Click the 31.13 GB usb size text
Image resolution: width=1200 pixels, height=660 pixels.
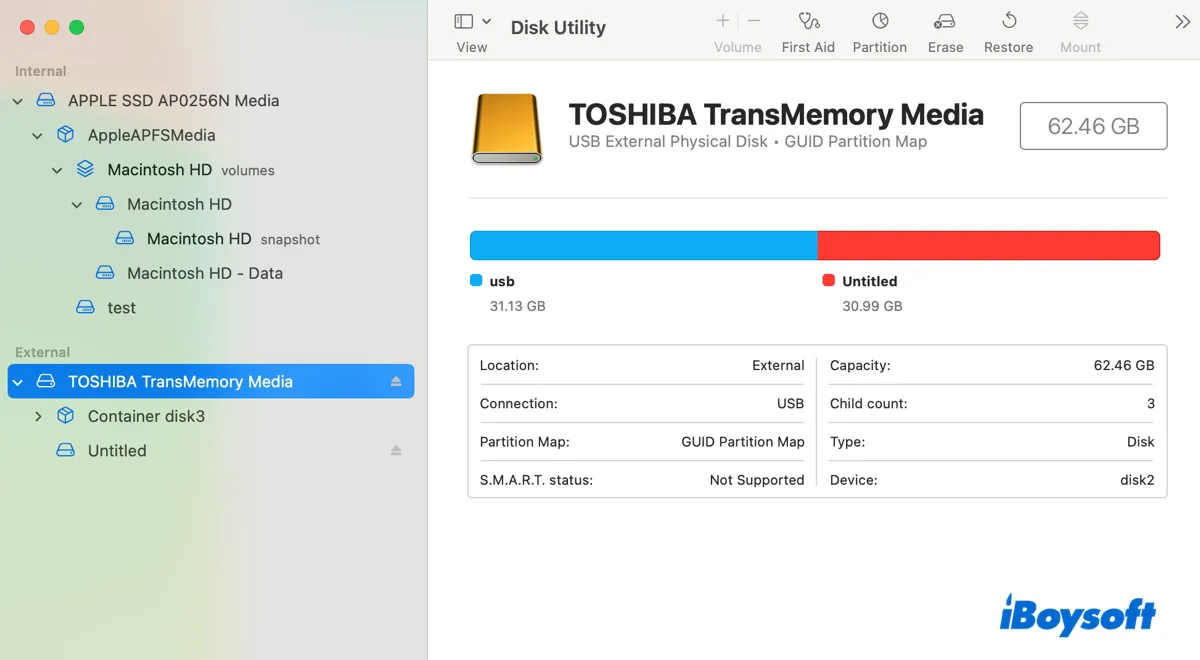click(x=517, y=306)
